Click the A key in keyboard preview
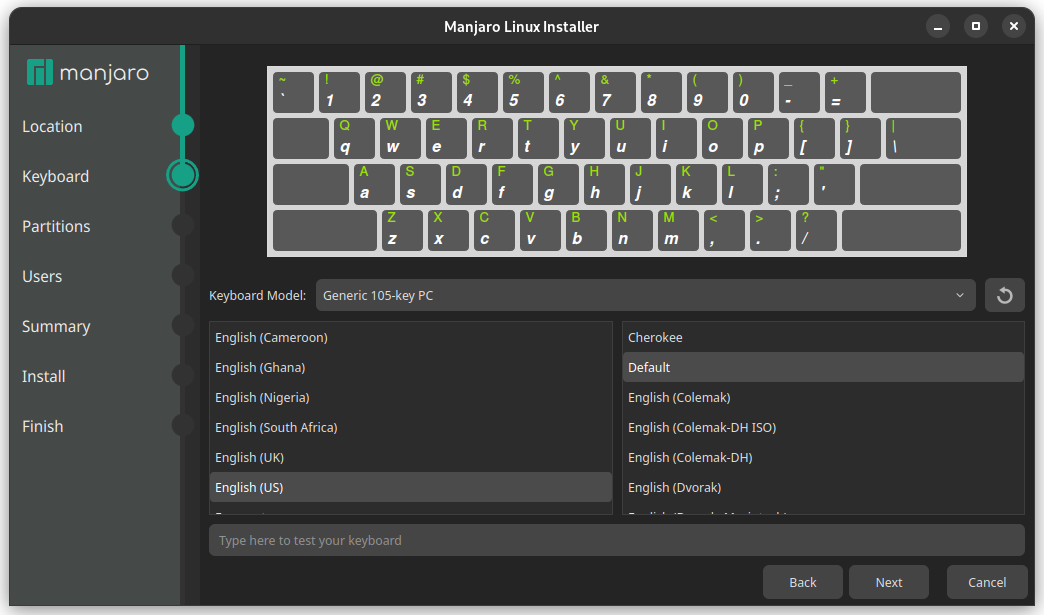Screen dimensions: 1044x615 (x=374, y=184)
